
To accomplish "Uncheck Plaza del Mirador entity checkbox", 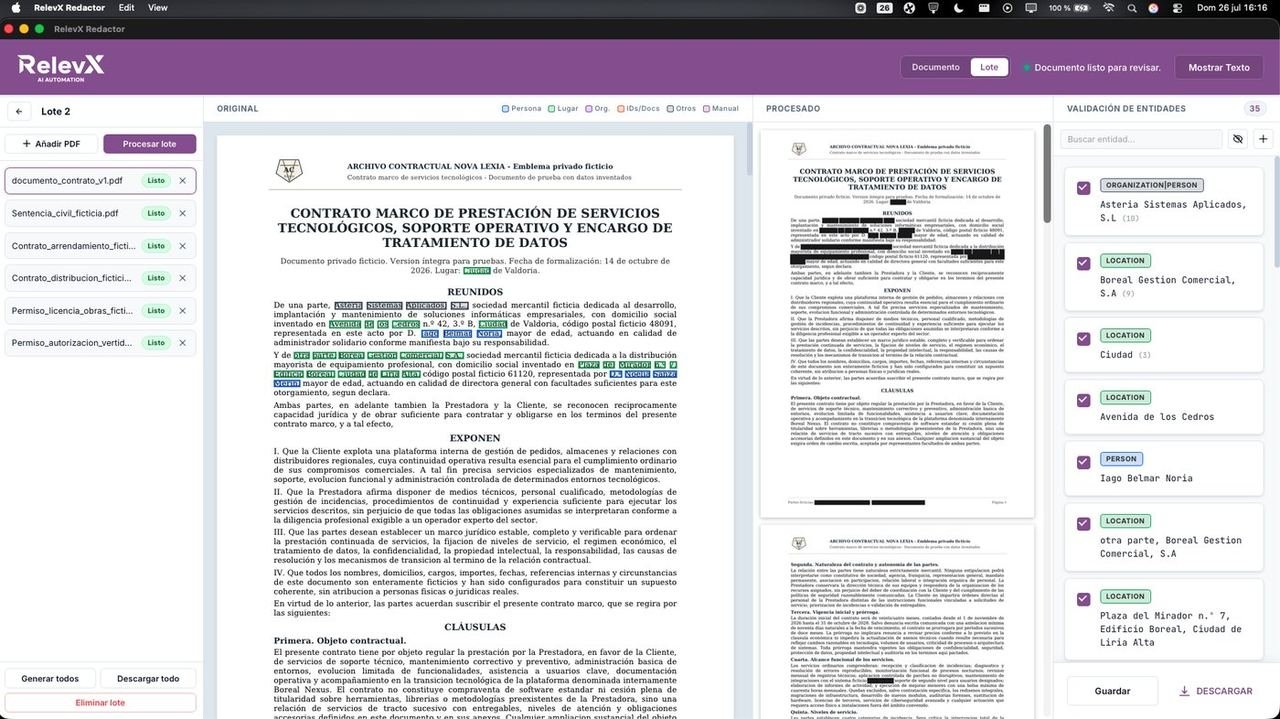I will [x=1083, y=599].
